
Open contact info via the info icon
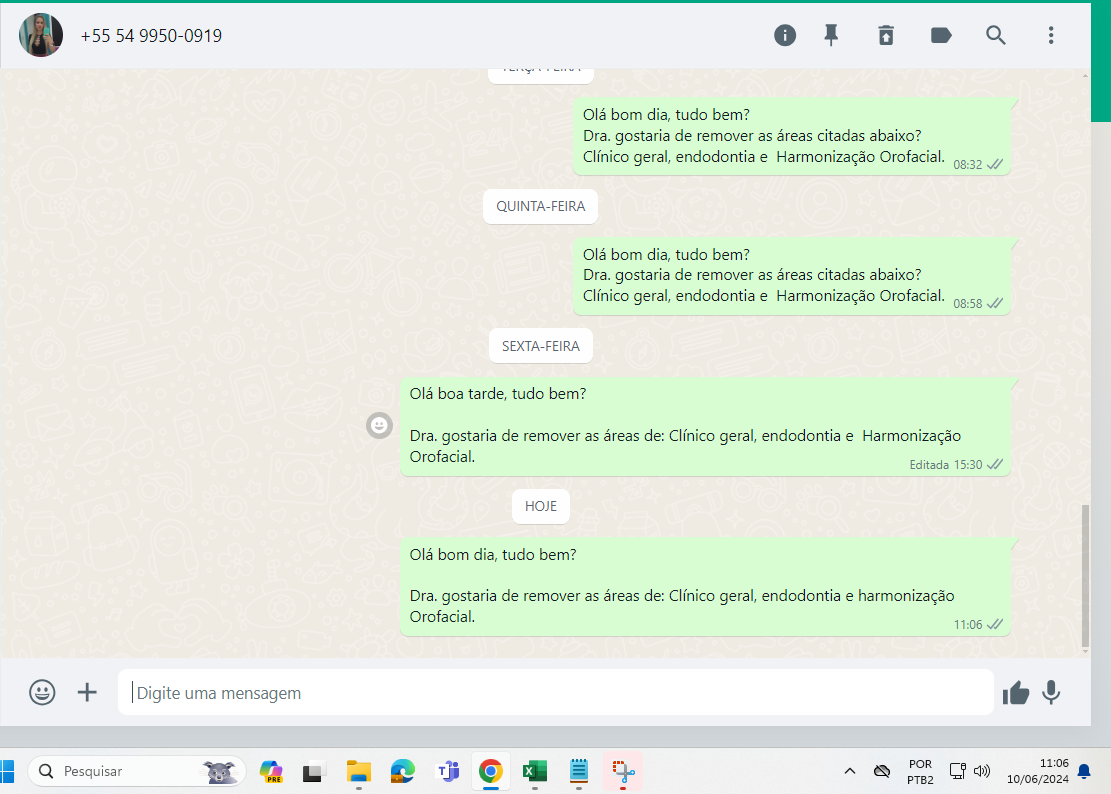pyautogui.click(x=784, y=35)
